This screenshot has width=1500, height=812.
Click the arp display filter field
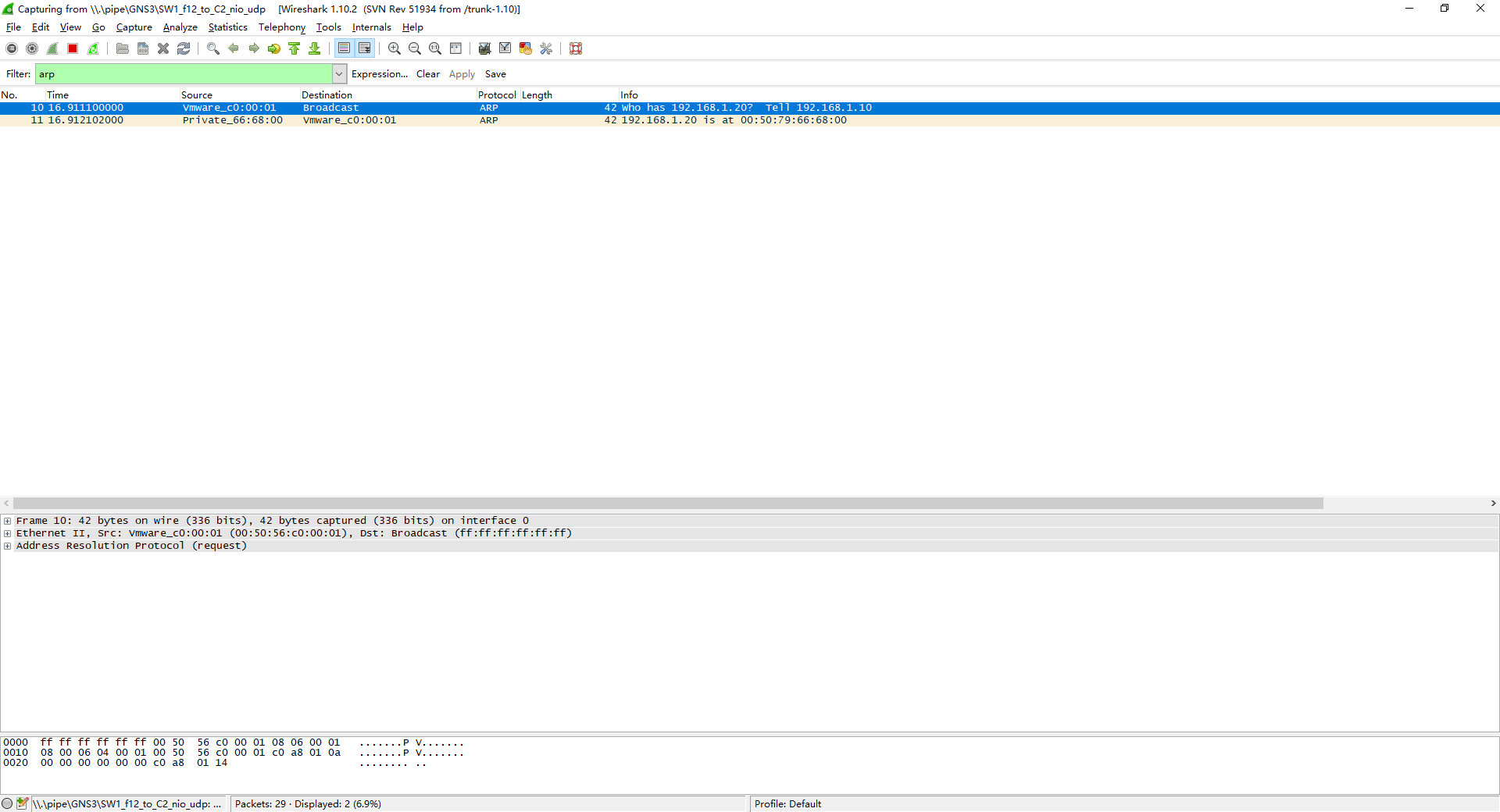coord(184,74)
